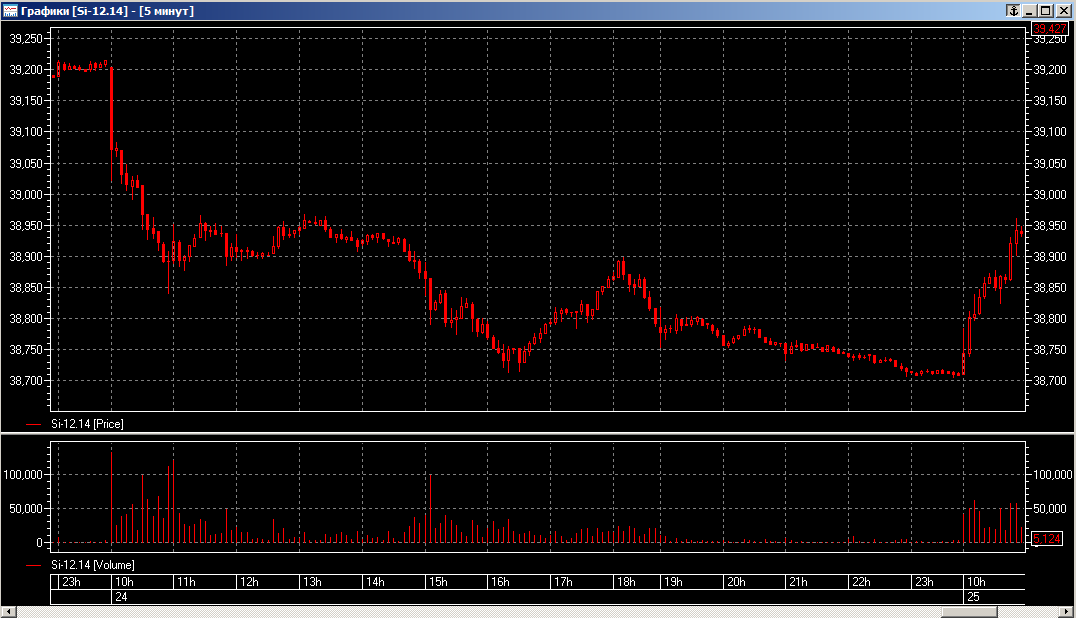
Task: Click the 100,000 level on right volume axis
Action: pos(1053,475)
